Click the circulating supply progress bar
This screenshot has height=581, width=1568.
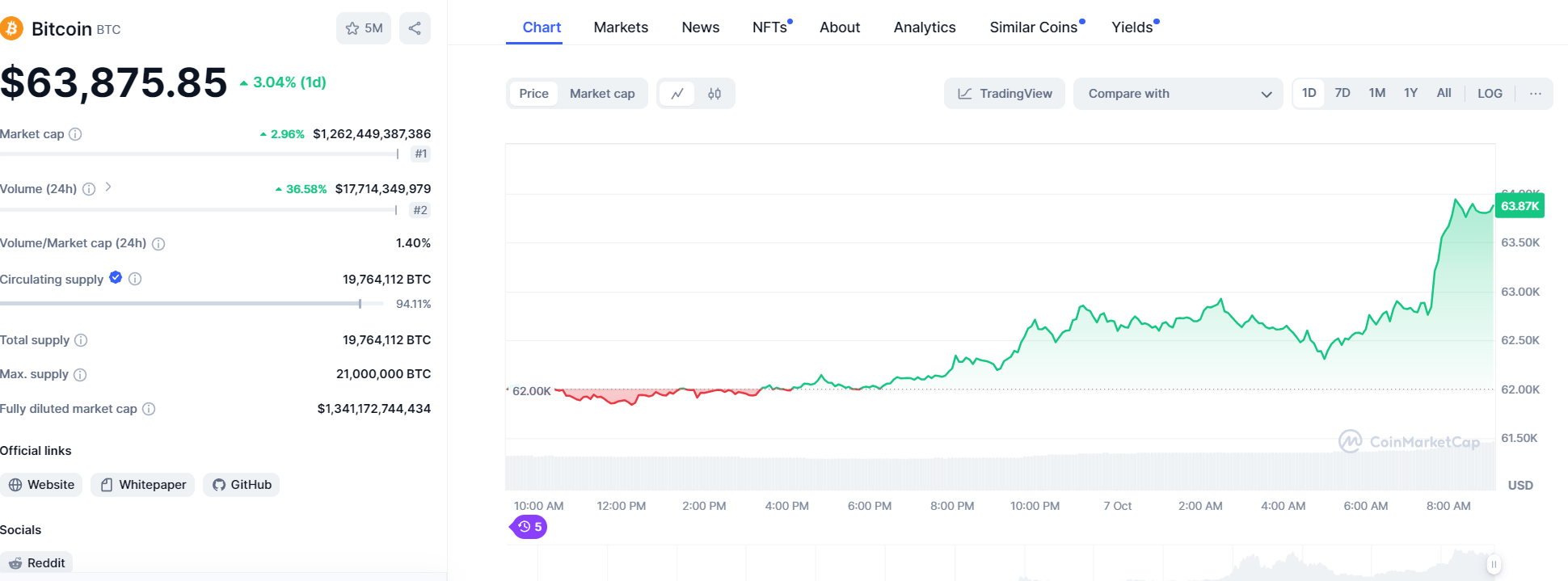(x=192, y=304)
